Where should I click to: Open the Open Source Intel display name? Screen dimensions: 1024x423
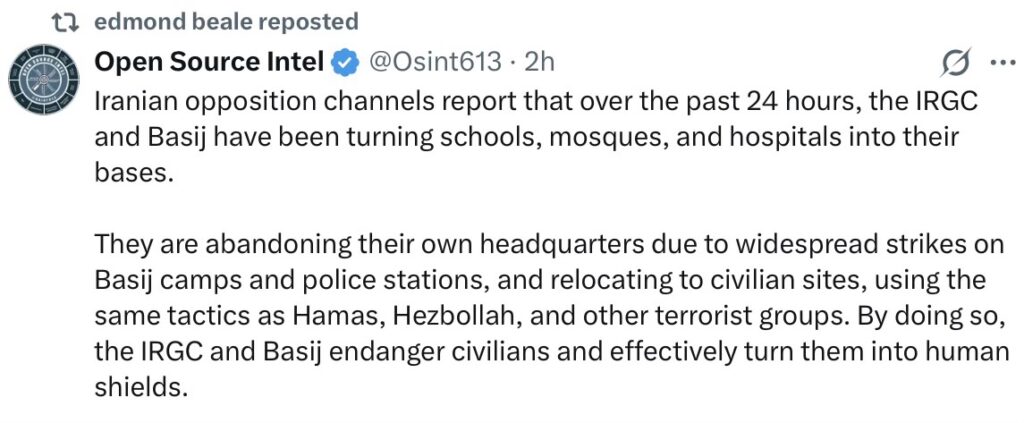point(208,62)
